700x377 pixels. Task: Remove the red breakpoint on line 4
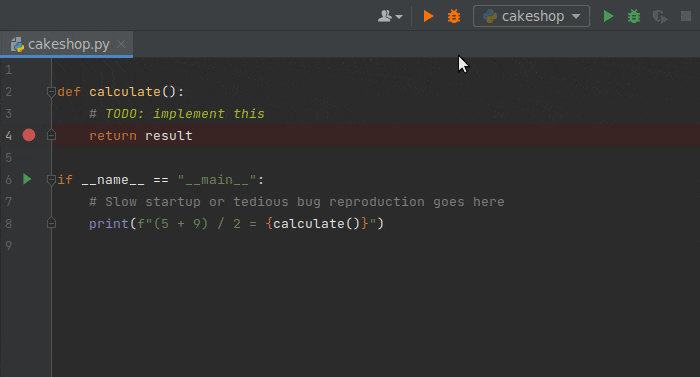[29, 135]
